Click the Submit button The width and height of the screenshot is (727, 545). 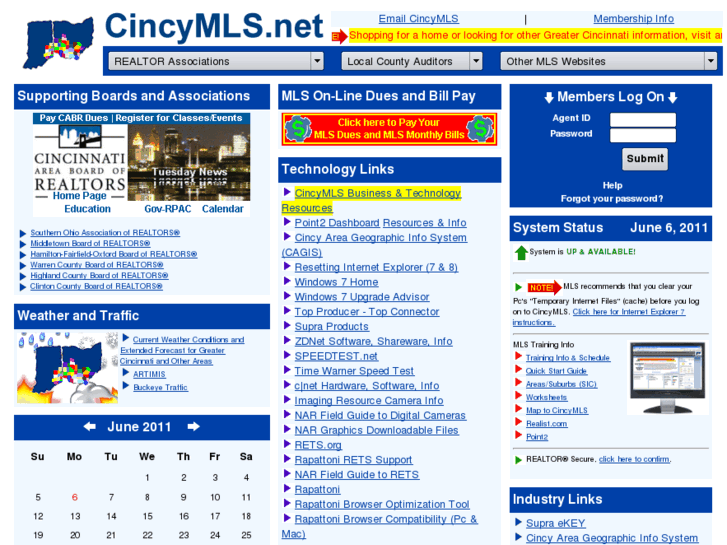[x=645, y=159]
